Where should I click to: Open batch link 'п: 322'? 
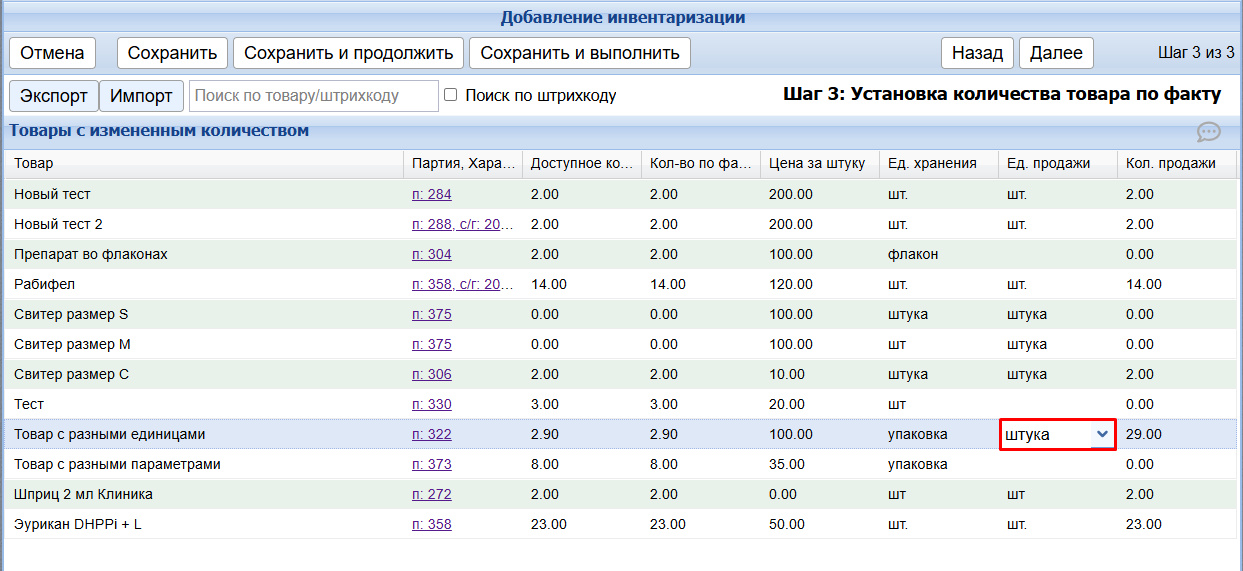pyautogui.click(x=431, y=434)
